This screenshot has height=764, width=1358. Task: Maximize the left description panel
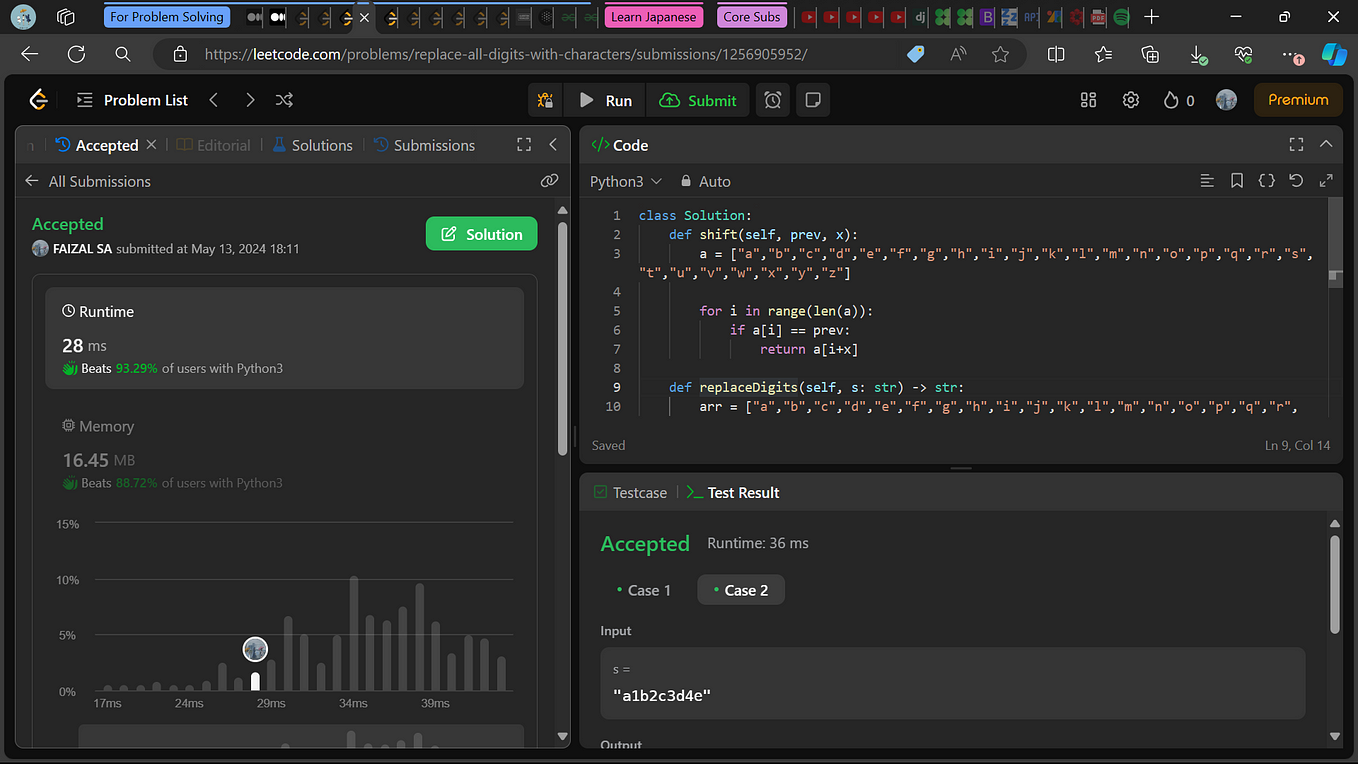tap(524, 145)
